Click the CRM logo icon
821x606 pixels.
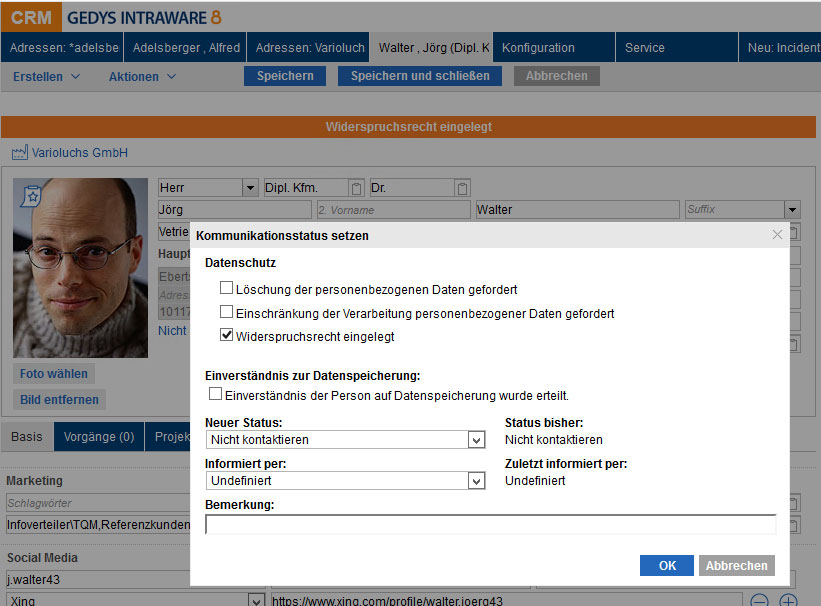point(31,17)
